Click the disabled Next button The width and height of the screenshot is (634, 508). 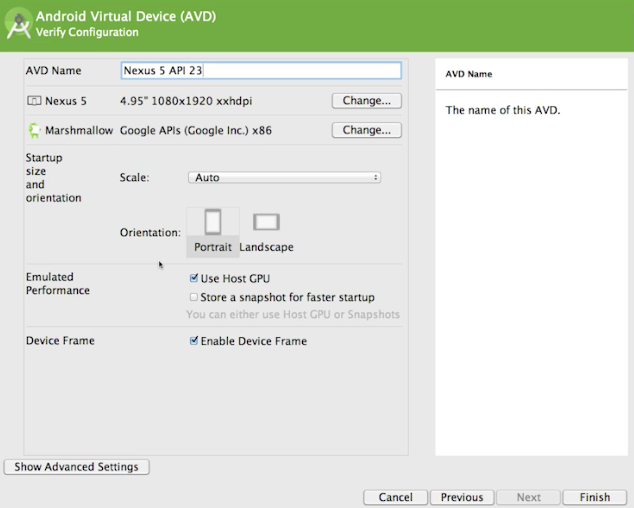[528, 497]
